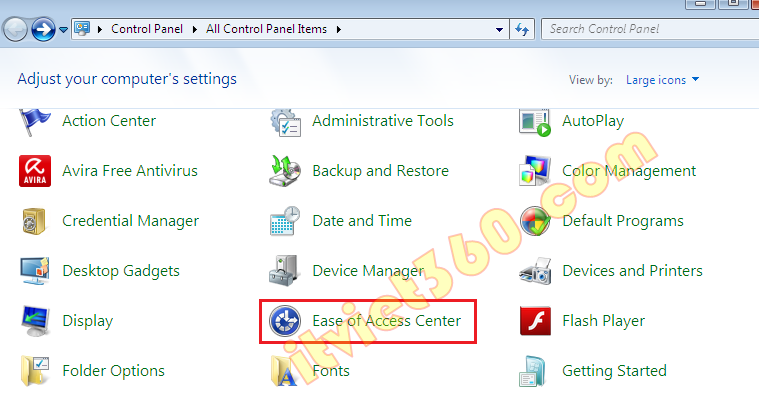The height and width of the screenshot is (398, 759).
Task: Click the Folder Options link
Action: pos(113,370)
